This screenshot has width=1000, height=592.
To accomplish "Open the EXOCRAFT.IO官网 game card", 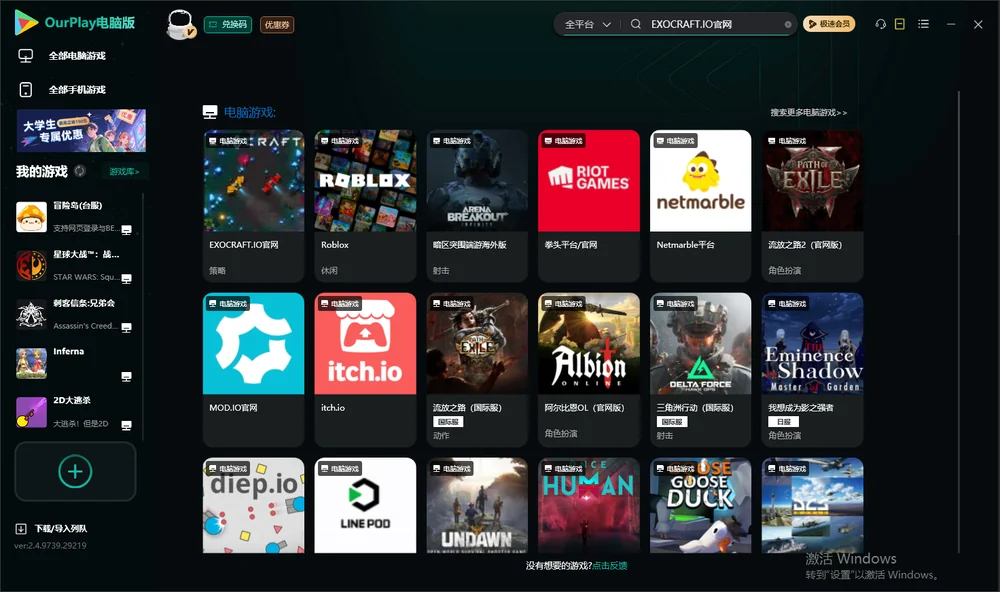I will click(253, 205).
